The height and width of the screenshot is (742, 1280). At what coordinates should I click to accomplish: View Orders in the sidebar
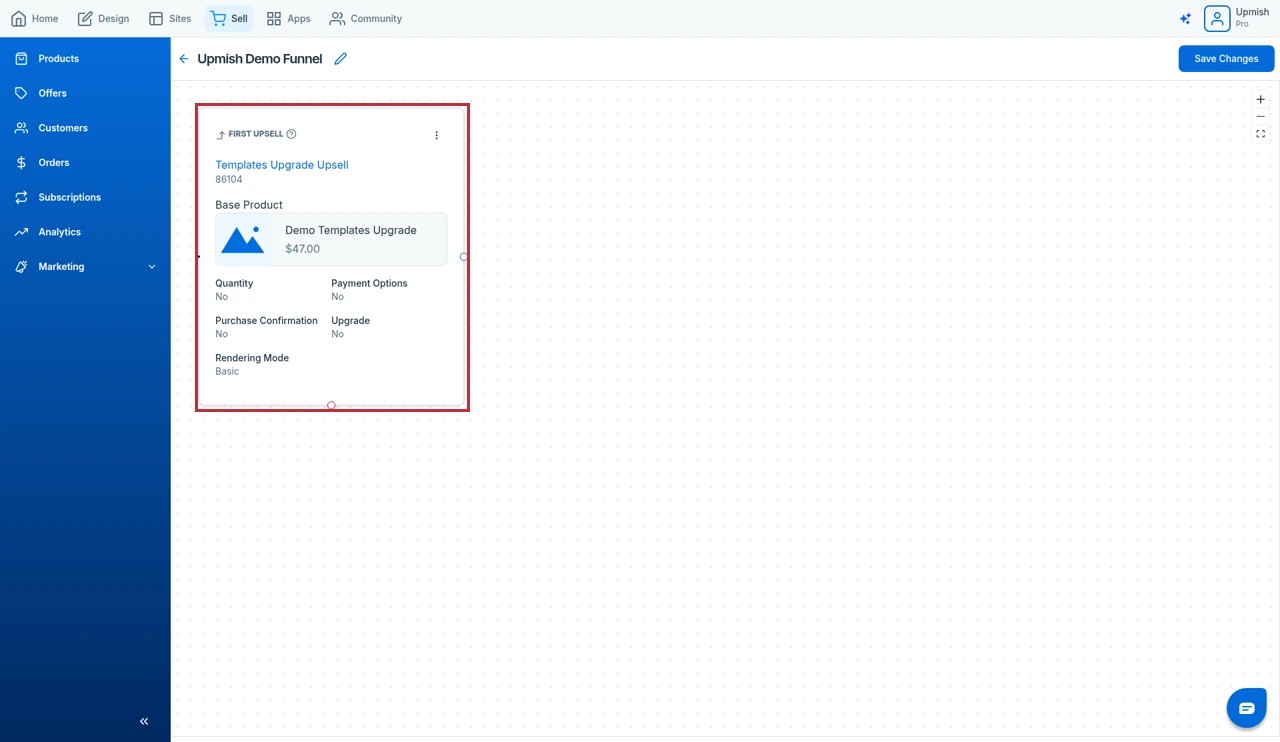point(85,163)
